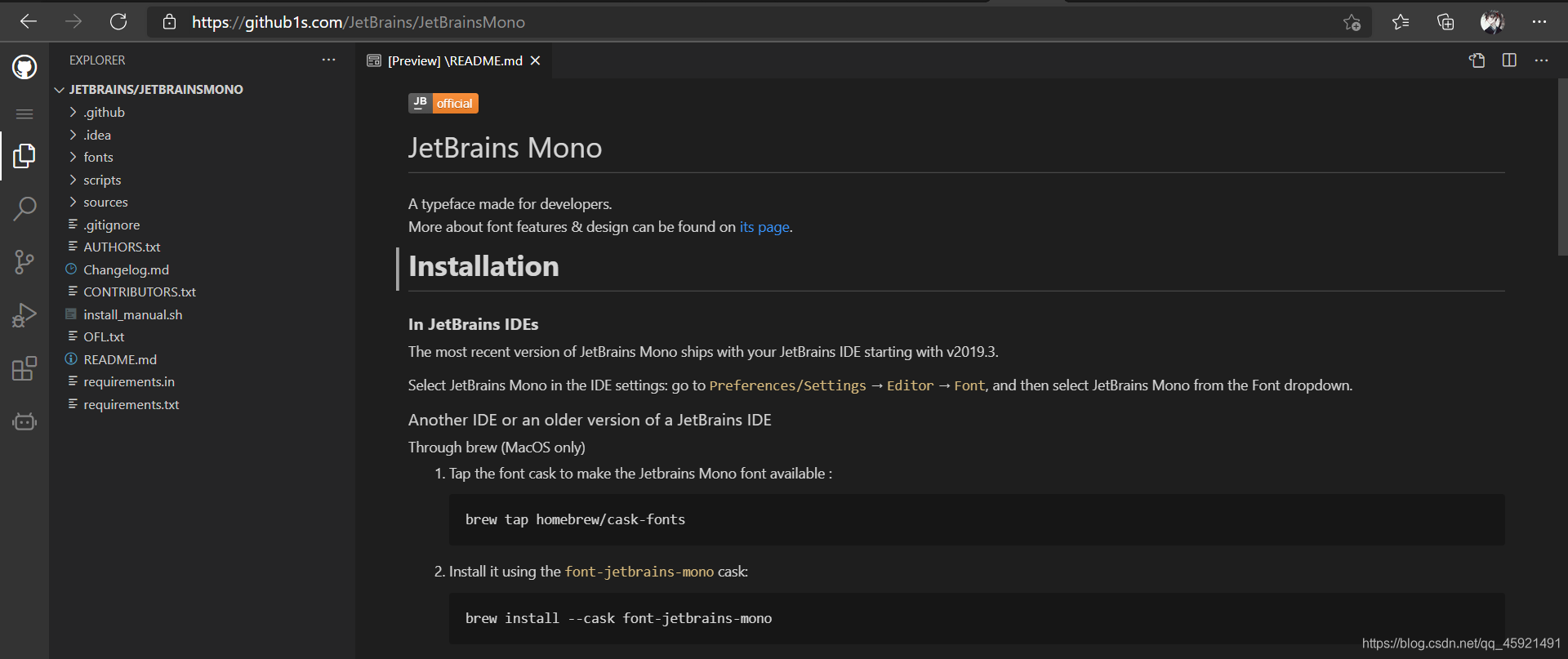1568x659 pixels.
Task: Open the Extensions view icon
Action: (24, 368)
